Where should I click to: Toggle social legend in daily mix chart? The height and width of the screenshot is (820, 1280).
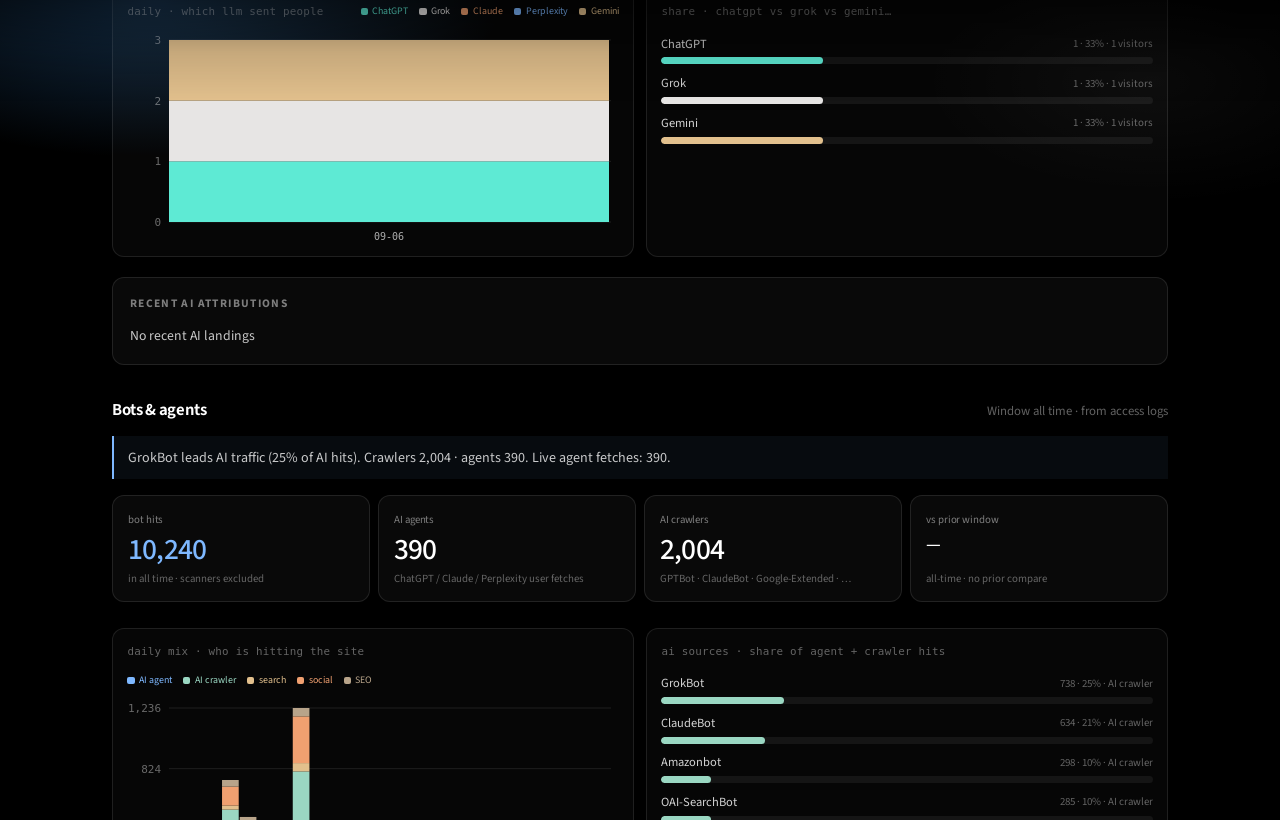pos(315,680)
